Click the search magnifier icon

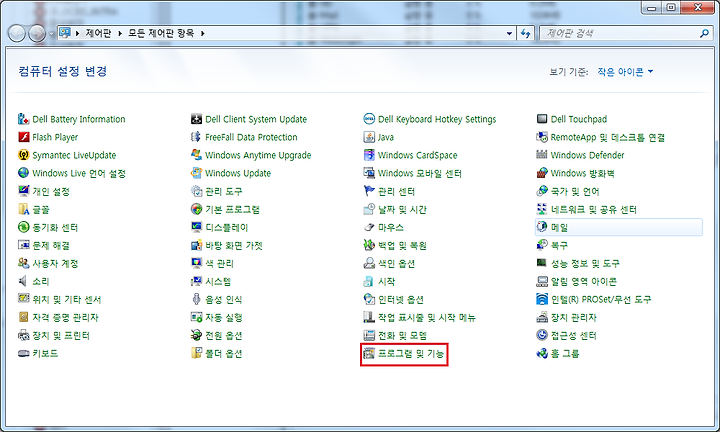(x=704, y=34)
